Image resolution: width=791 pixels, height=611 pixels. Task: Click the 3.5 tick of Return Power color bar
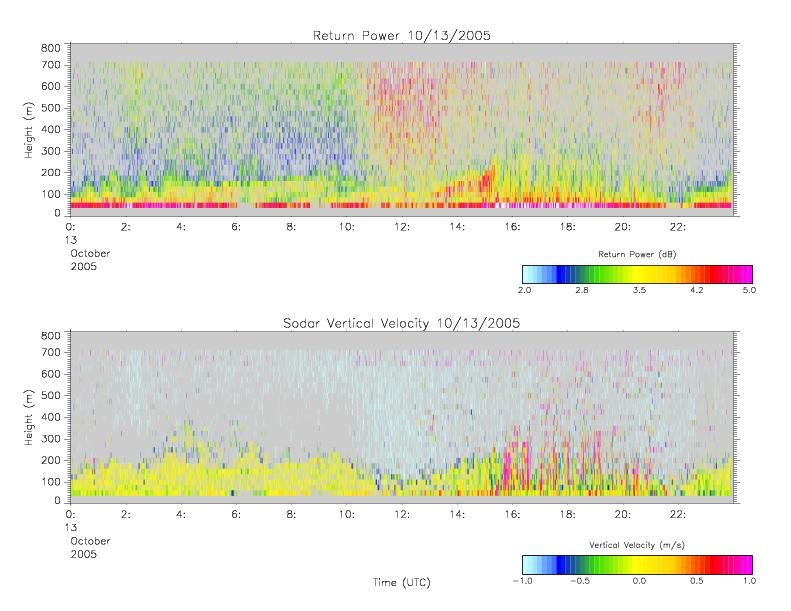(x=639, y=290)
